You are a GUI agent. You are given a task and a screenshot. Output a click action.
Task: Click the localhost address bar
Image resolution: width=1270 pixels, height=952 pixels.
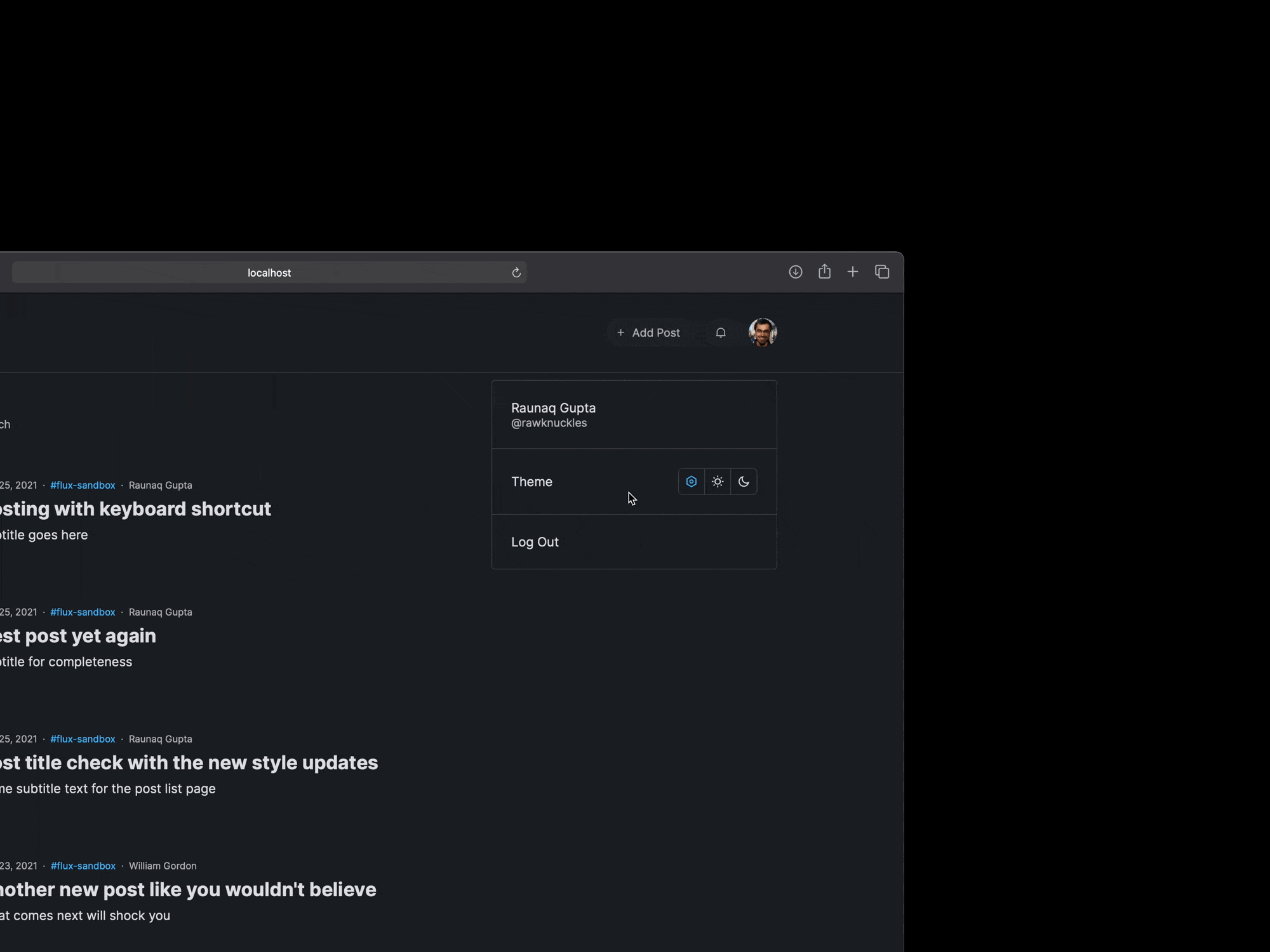269,272
